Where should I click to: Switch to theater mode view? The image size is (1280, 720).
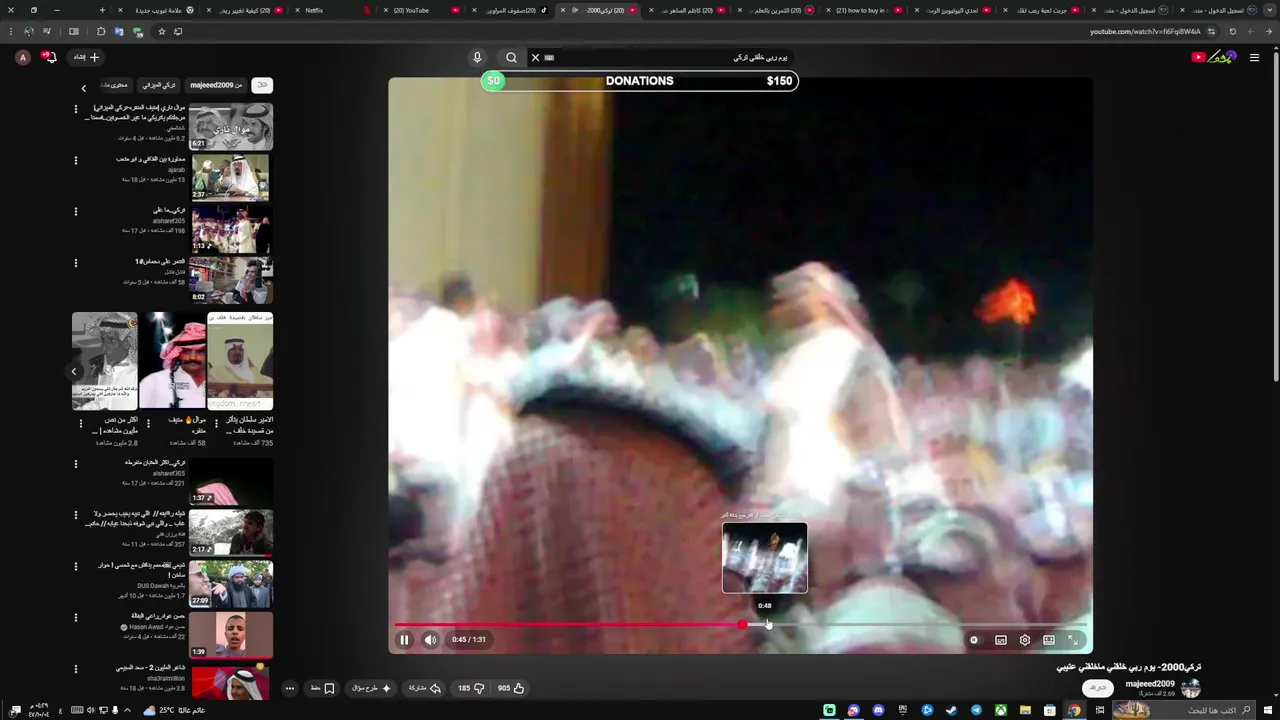tap(1049, 640)
